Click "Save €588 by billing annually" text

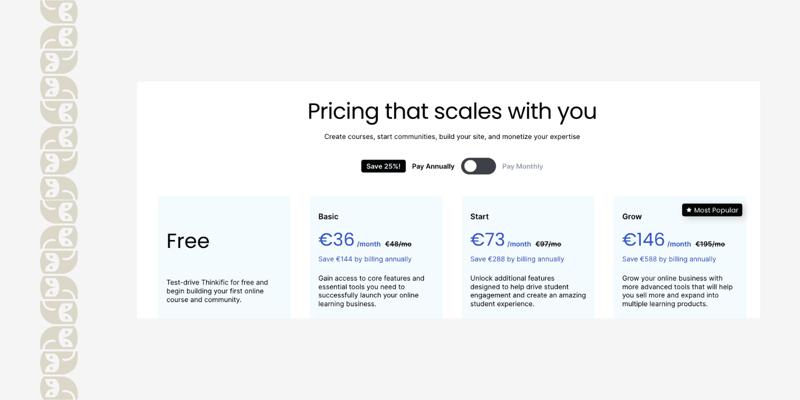[x=669, y=259]
